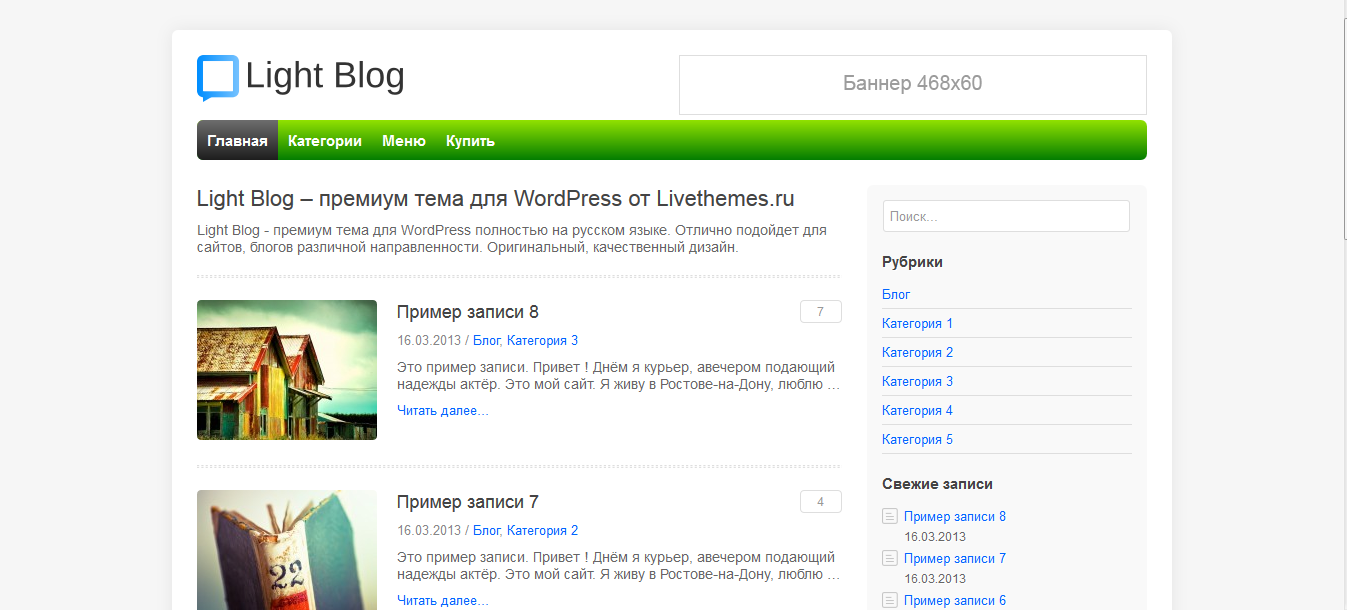Select the Купить menu item

[x=470, y=140]
